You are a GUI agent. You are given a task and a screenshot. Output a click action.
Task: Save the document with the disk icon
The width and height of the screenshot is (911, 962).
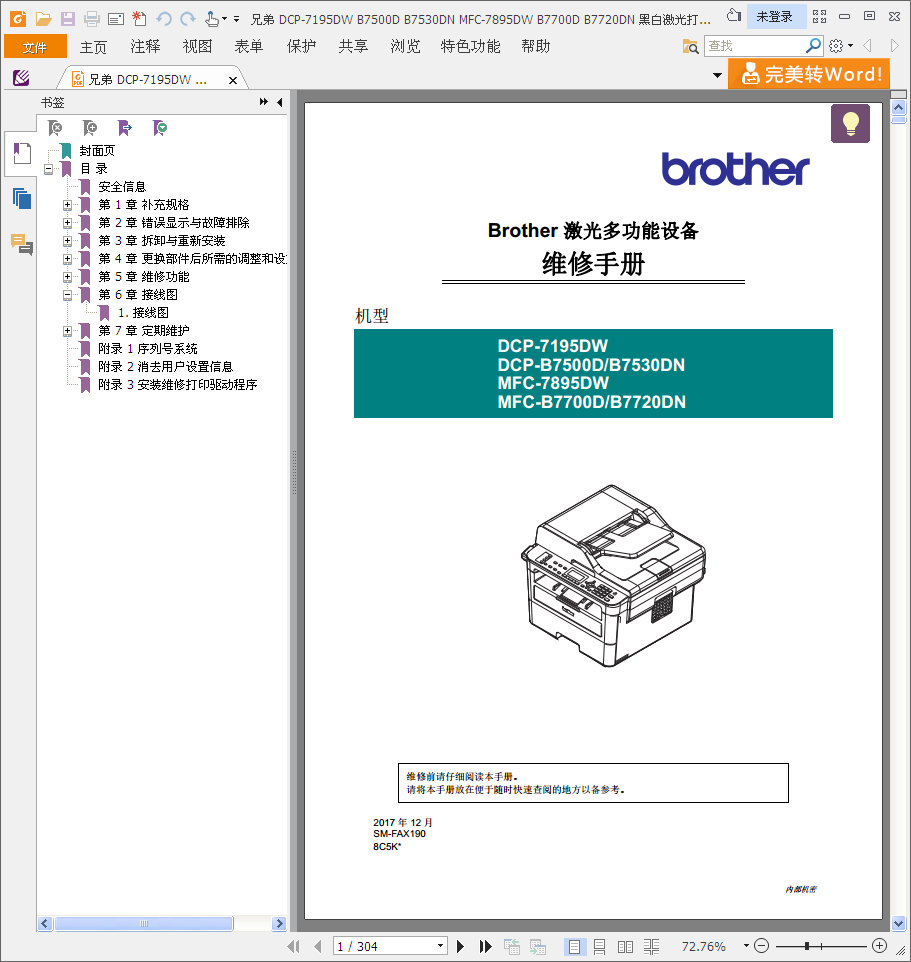click(x=67, y=18)
